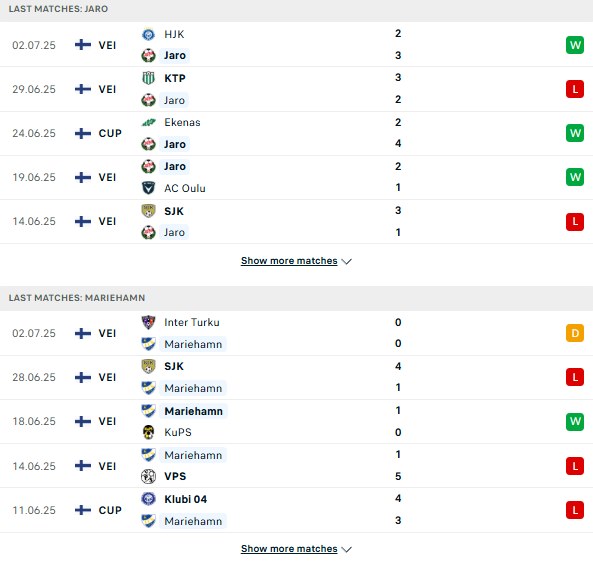This screenshot has width=593, height=564.
Task: Click the Ekenas green logo icon
Action: [x=148, y=122]
